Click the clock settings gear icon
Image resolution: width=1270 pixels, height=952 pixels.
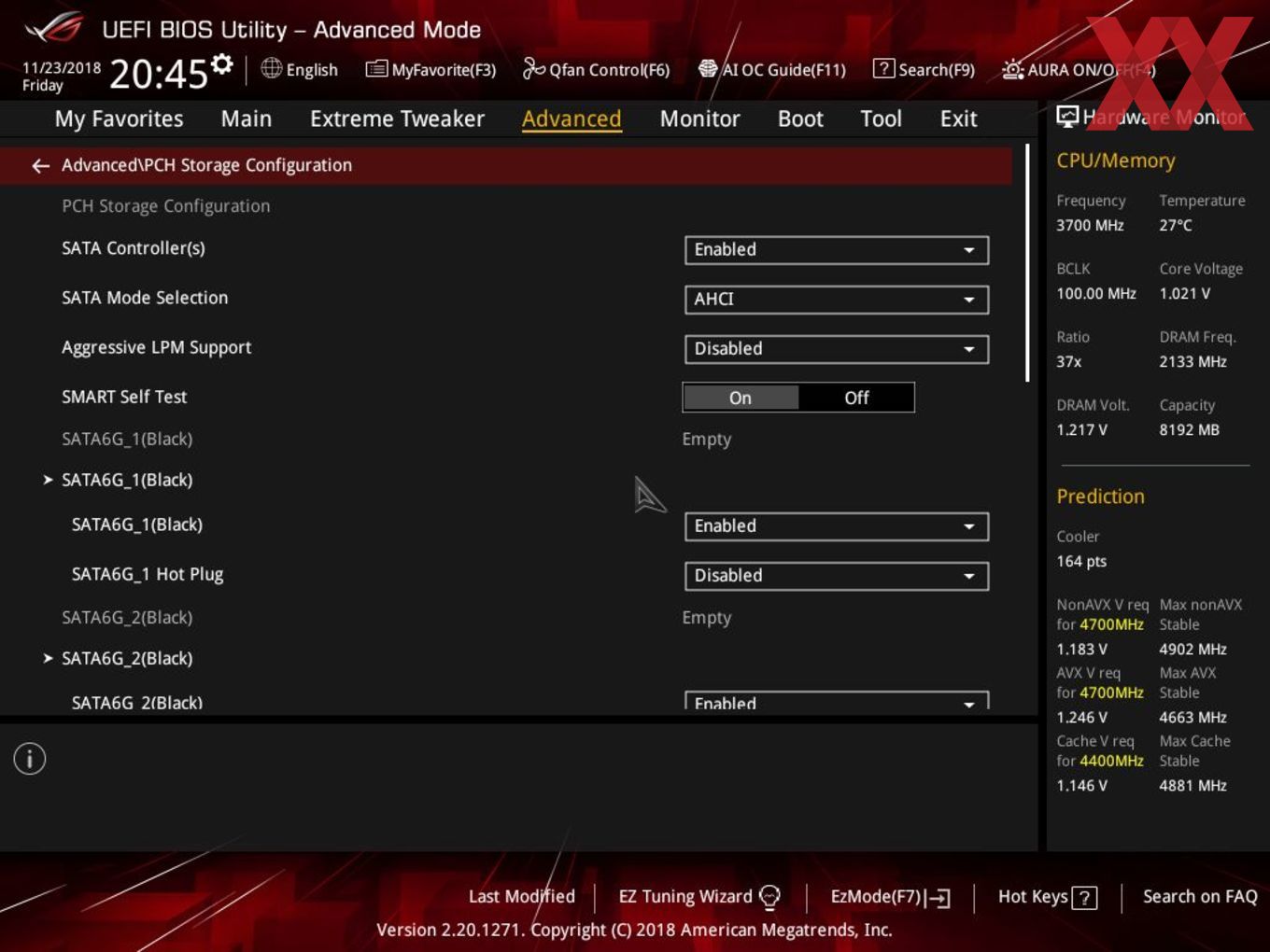pyautogui.click(x=221, y=63)
